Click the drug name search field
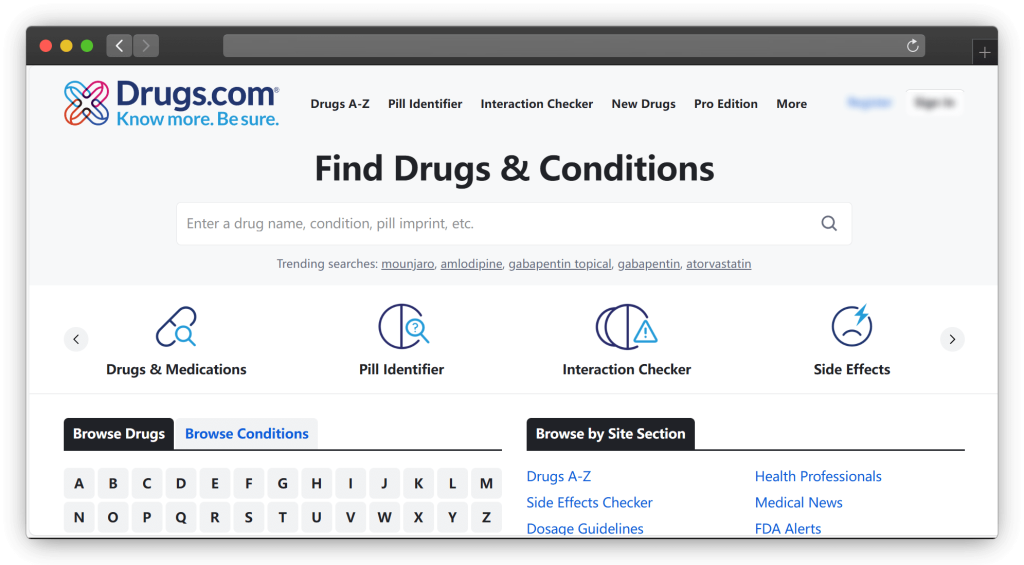Image resolution: width=1024 pixels, height=565 pixels. [500, 224]
